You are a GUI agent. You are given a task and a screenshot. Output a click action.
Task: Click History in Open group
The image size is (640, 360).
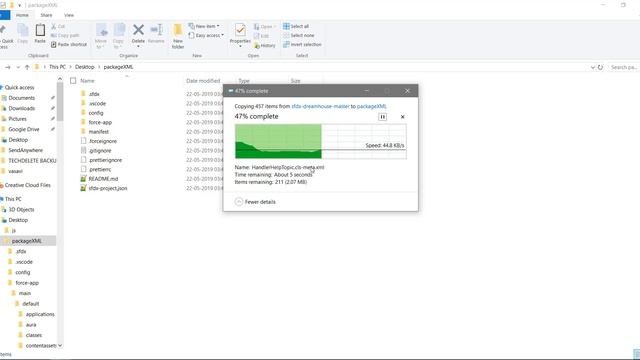point(264,45)
